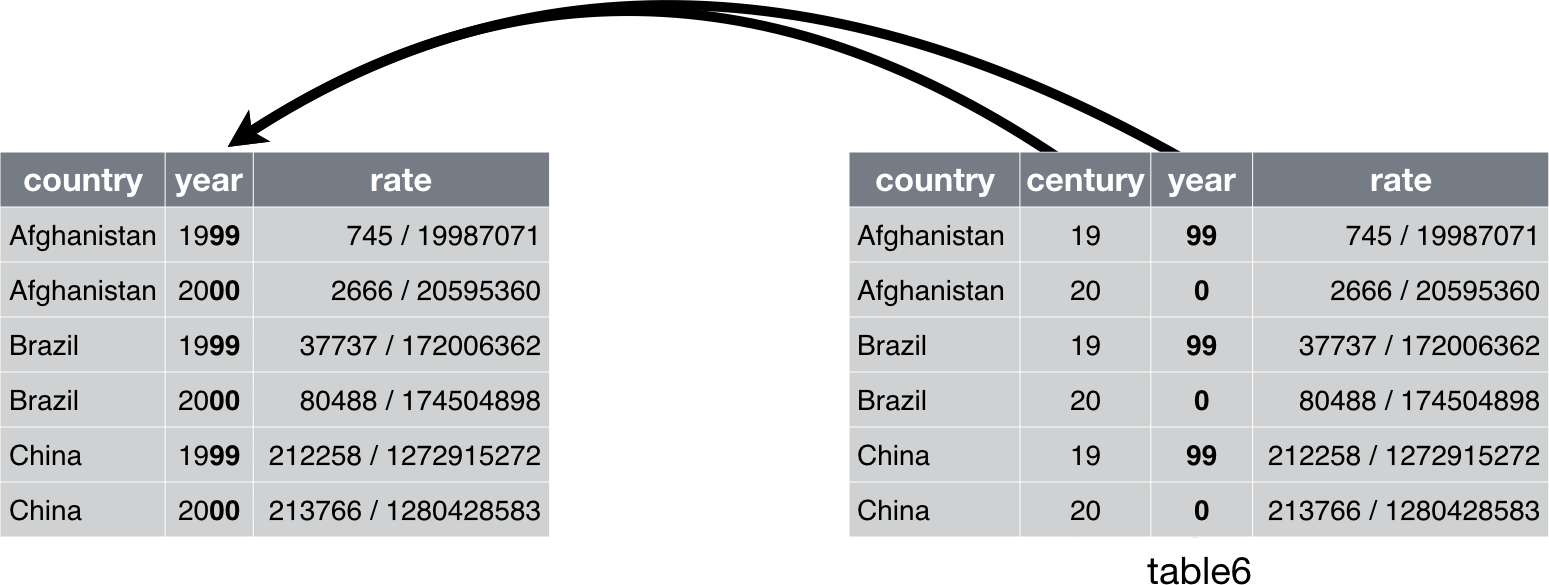Image resolution: width=1549 pixels, height=585 pixels.
Task: Click the right table's "rate" header
Action: click(x=1400, y=180)
